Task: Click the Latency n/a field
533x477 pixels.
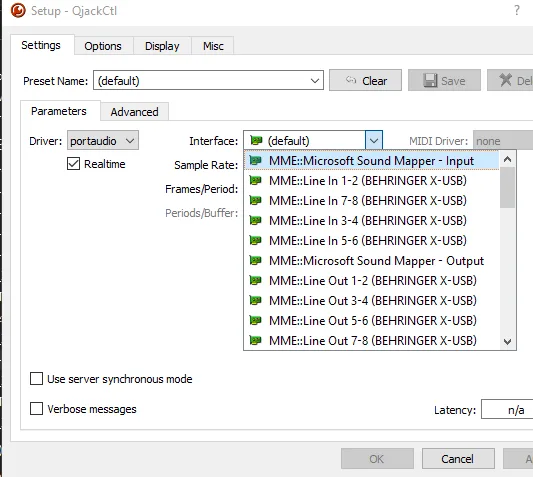Action: [507, 410]
